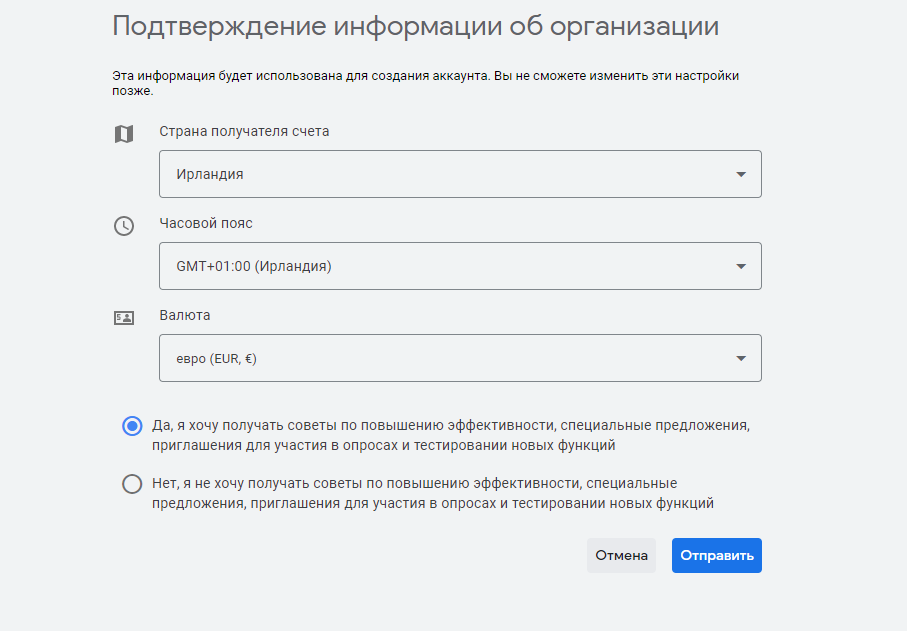The image size is (907, 631).
Task: Expand the arrow in the GMT+01:00 time zone dropdown
Action: pos(740,266)
